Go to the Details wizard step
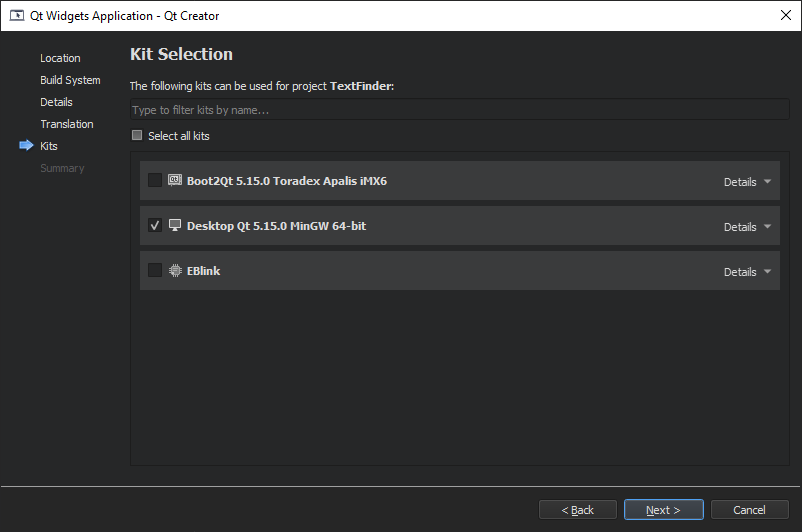 56,102
